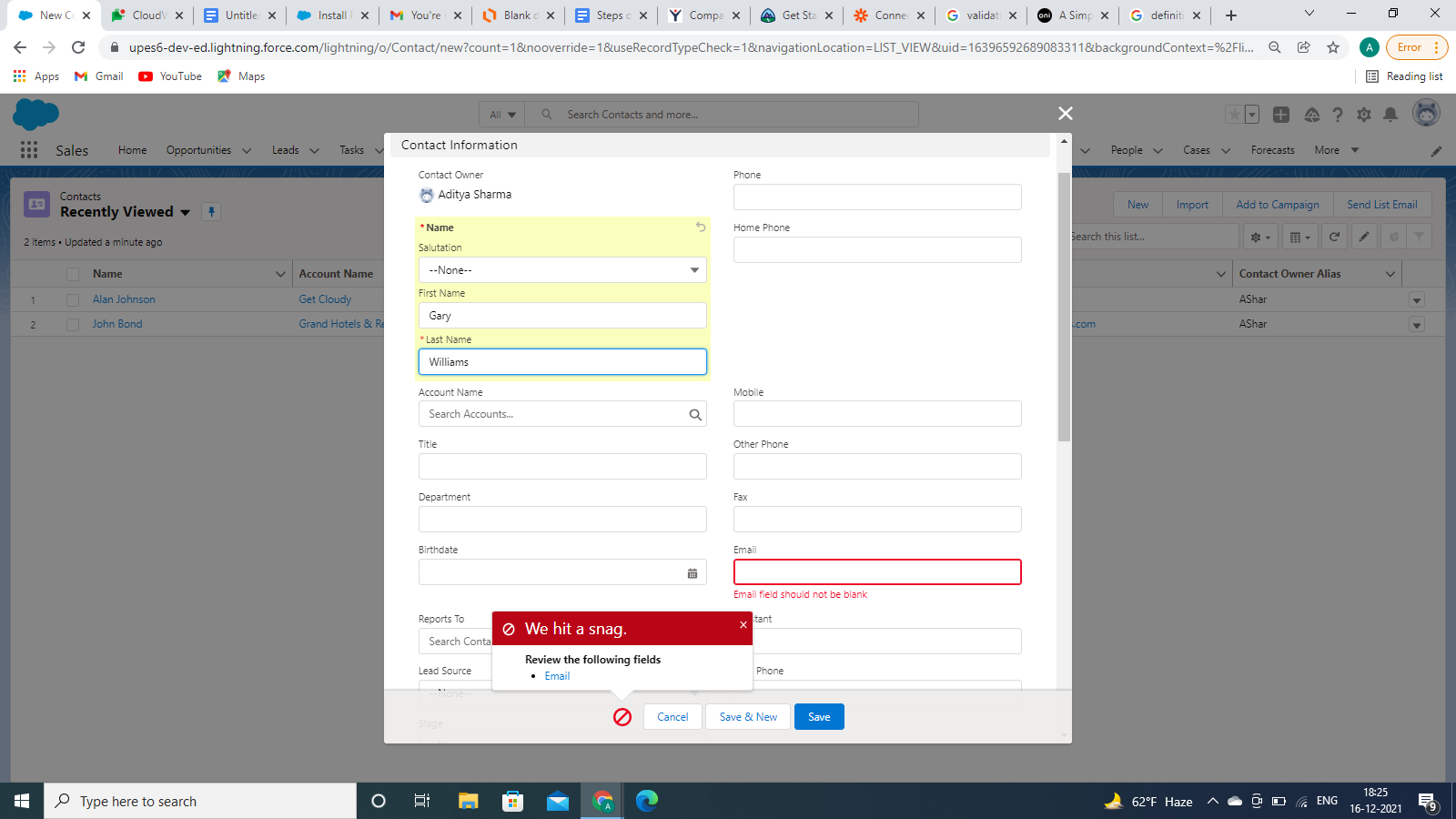The image size is (1456, 819).
Task: Open the Birthdate calendar picker
Action: (693, 573)
